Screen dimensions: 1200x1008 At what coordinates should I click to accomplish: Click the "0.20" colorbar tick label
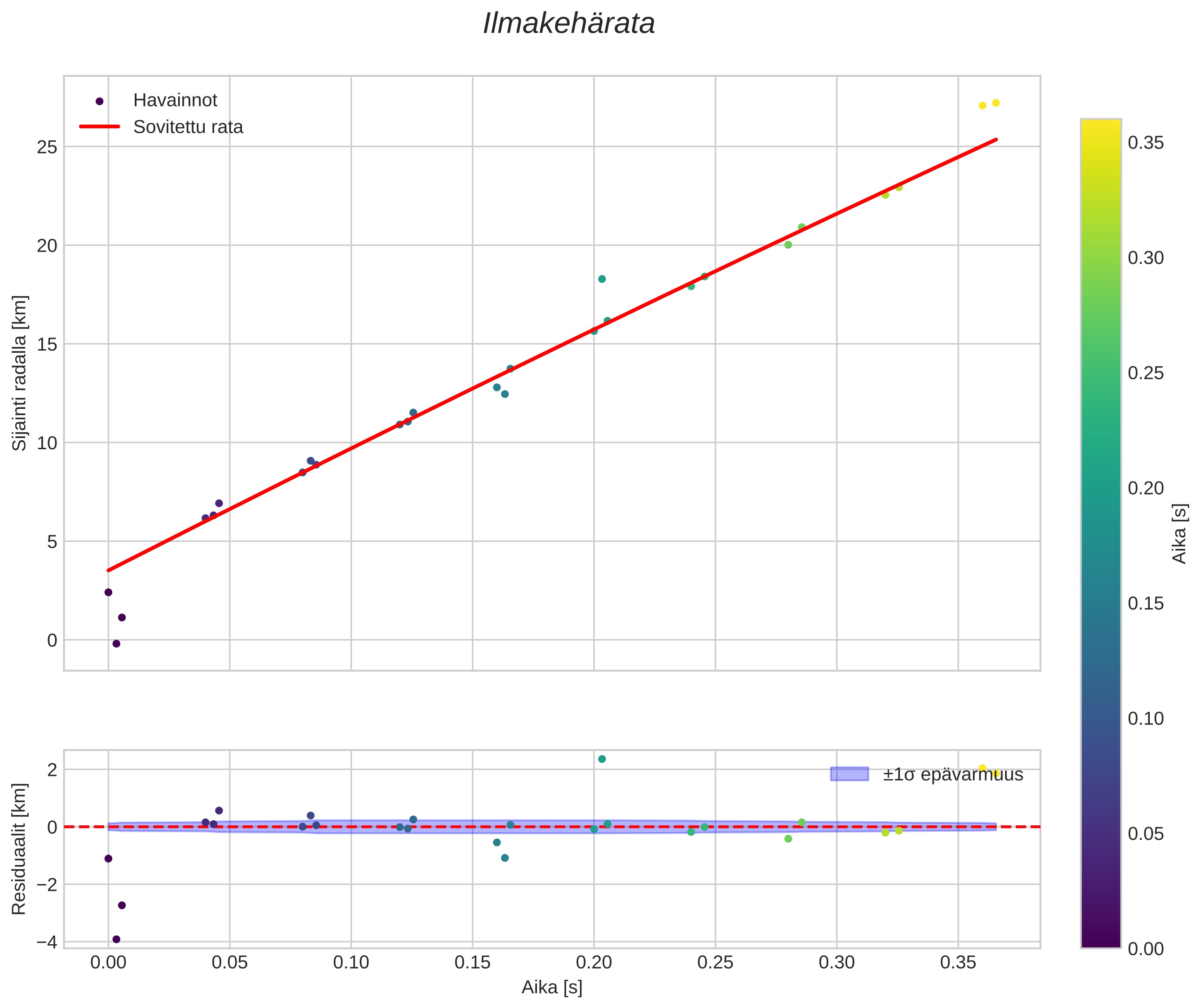click(x=1146, y=488)
